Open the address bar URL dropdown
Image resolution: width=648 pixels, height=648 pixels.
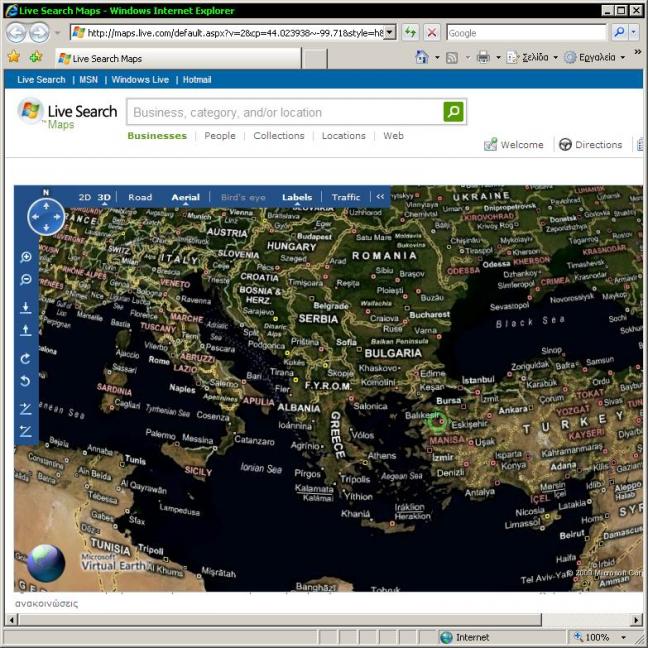click(390, 32)
